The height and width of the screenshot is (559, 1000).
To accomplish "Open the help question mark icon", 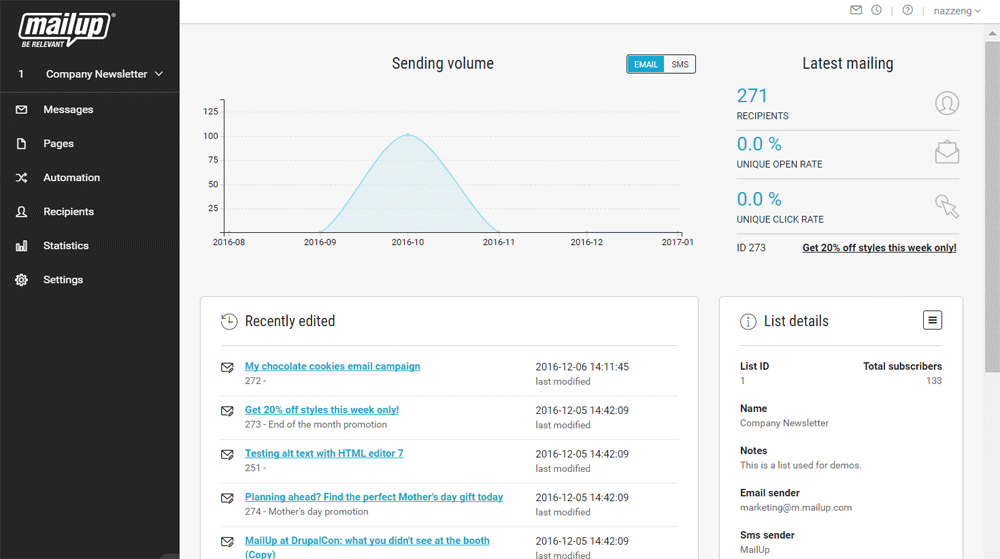I will pos(907,10).
